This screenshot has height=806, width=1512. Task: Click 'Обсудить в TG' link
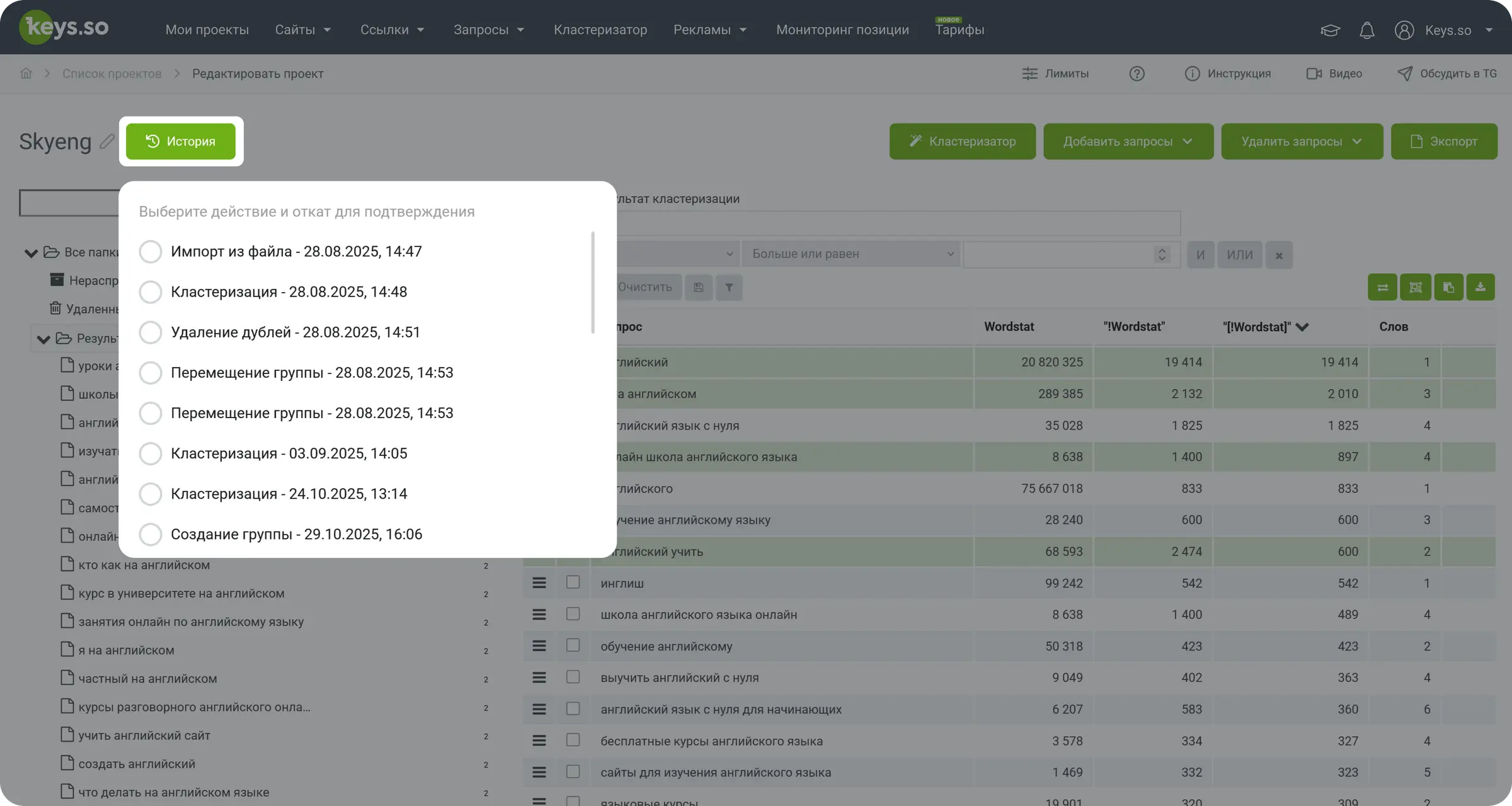point(1447,74)
